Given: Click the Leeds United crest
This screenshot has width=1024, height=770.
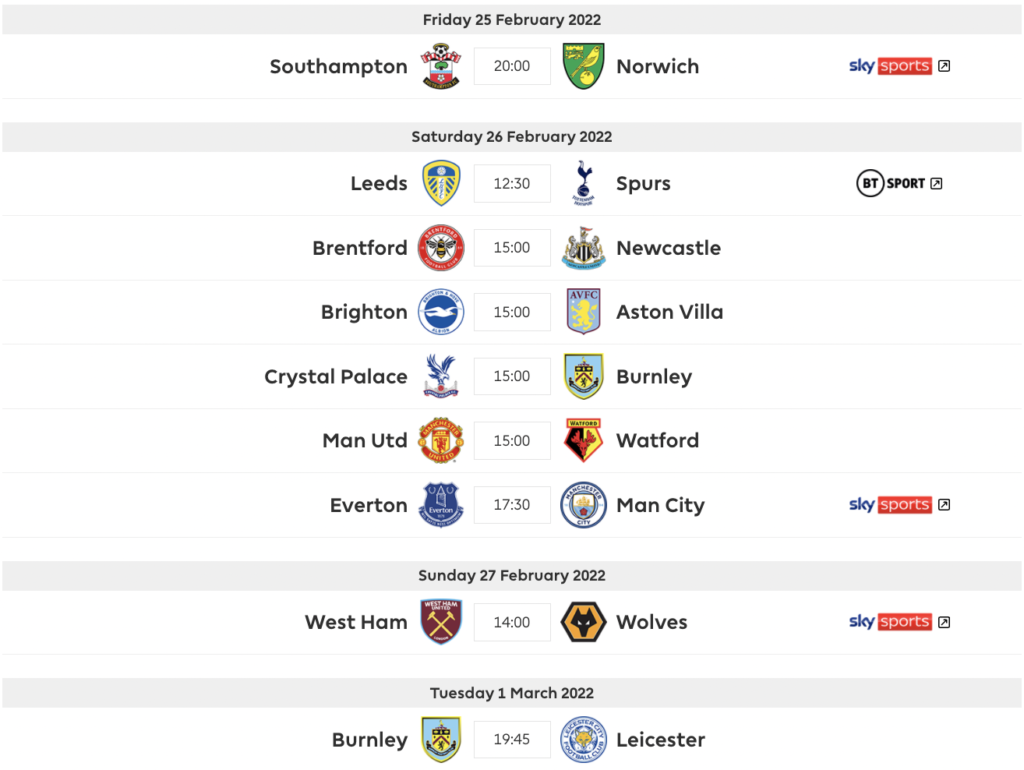Looking at the screenshot, I should [441, 183].
